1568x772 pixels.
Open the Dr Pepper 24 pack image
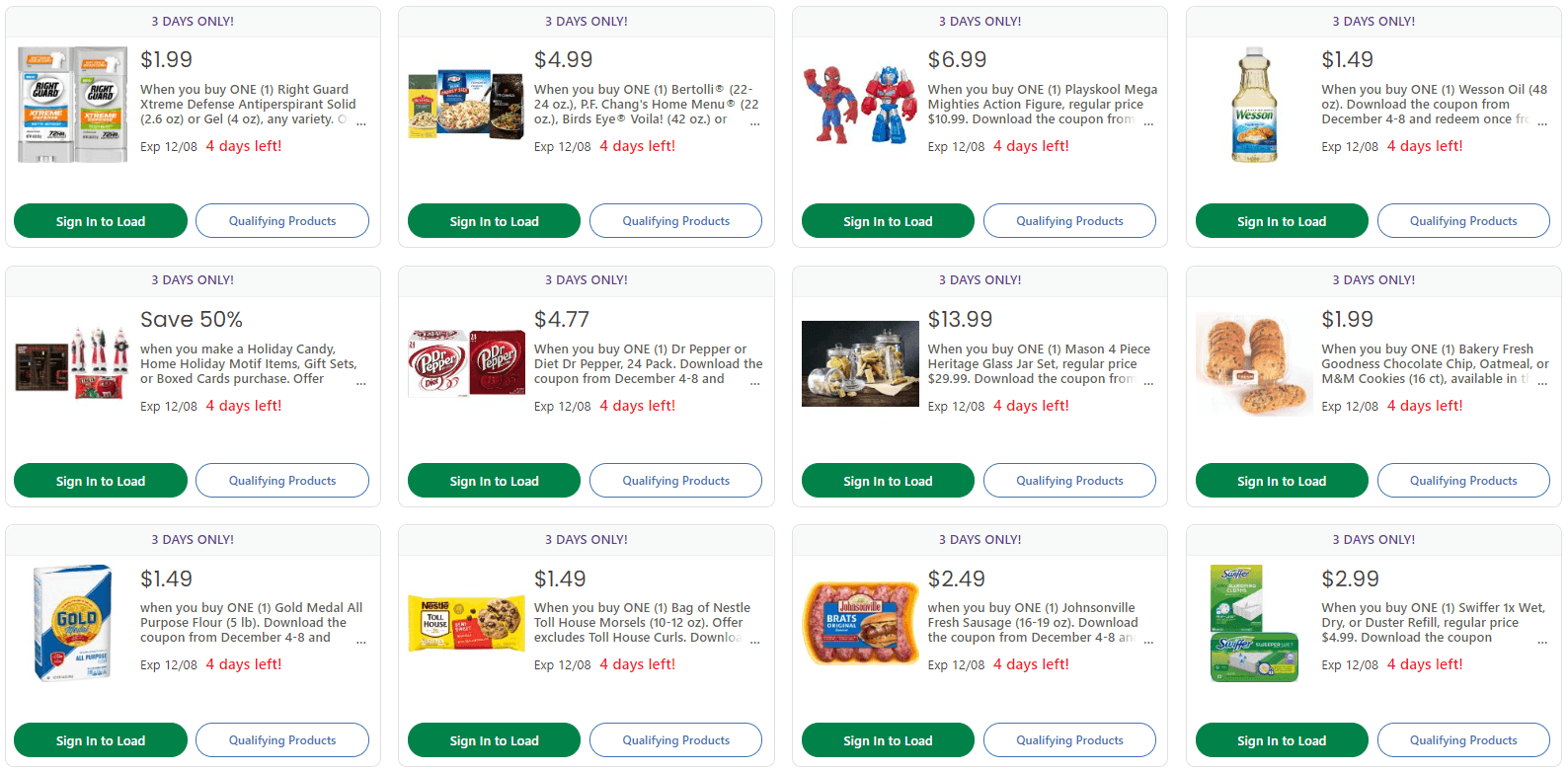(466, 363)
